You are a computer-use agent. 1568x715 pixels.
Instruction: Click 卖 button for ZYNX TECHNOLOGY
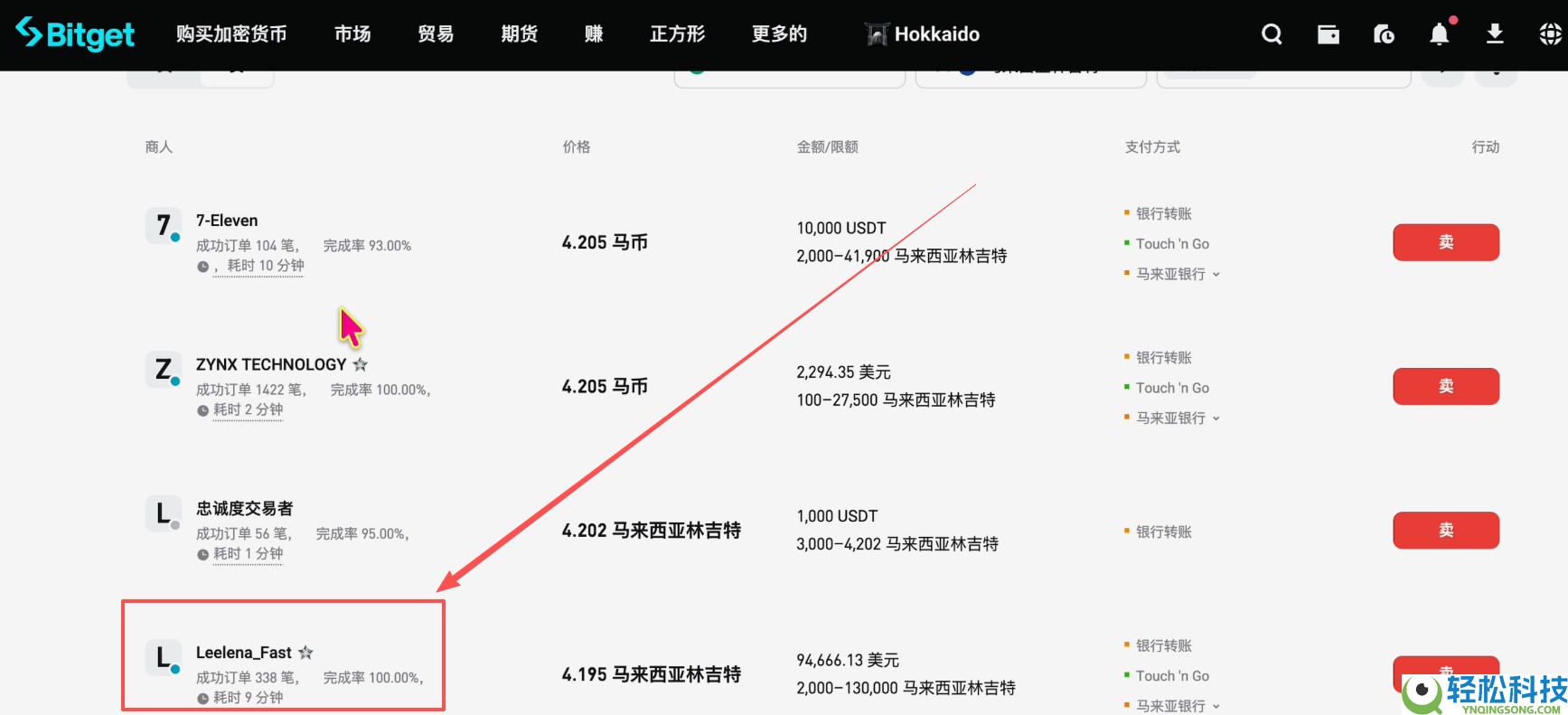[x=1446, y=386]
